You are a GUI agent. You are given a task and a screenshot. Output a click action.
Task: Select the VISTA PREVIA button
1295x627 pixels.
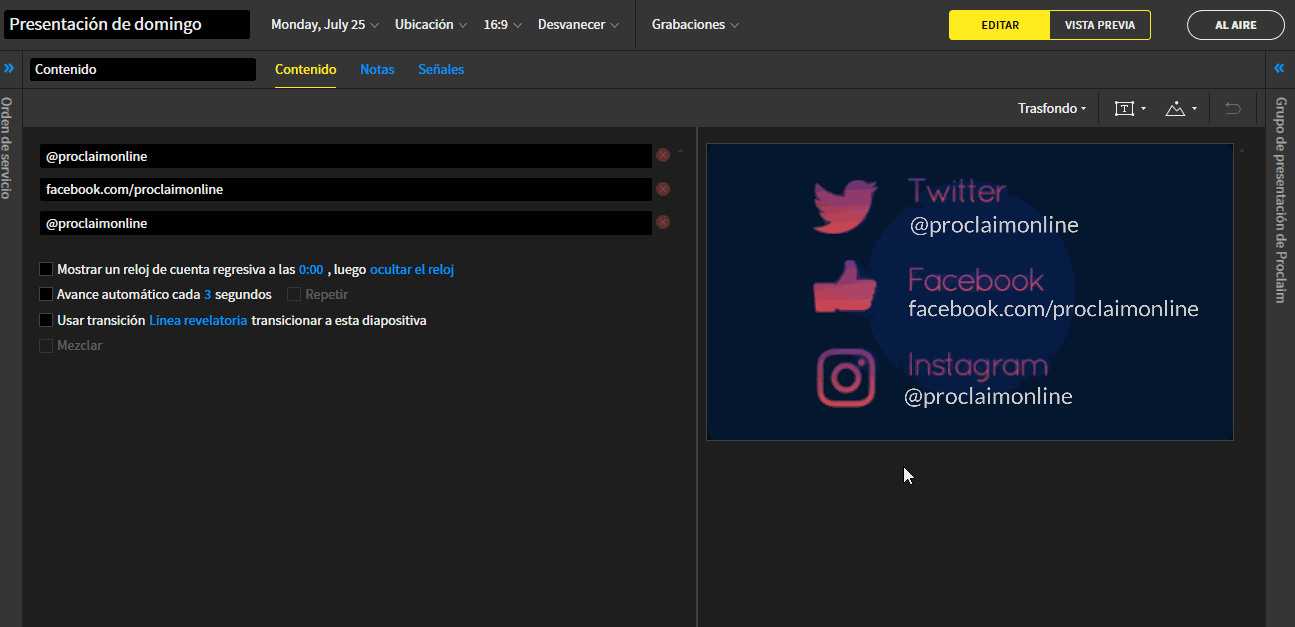pos(1100,25)
